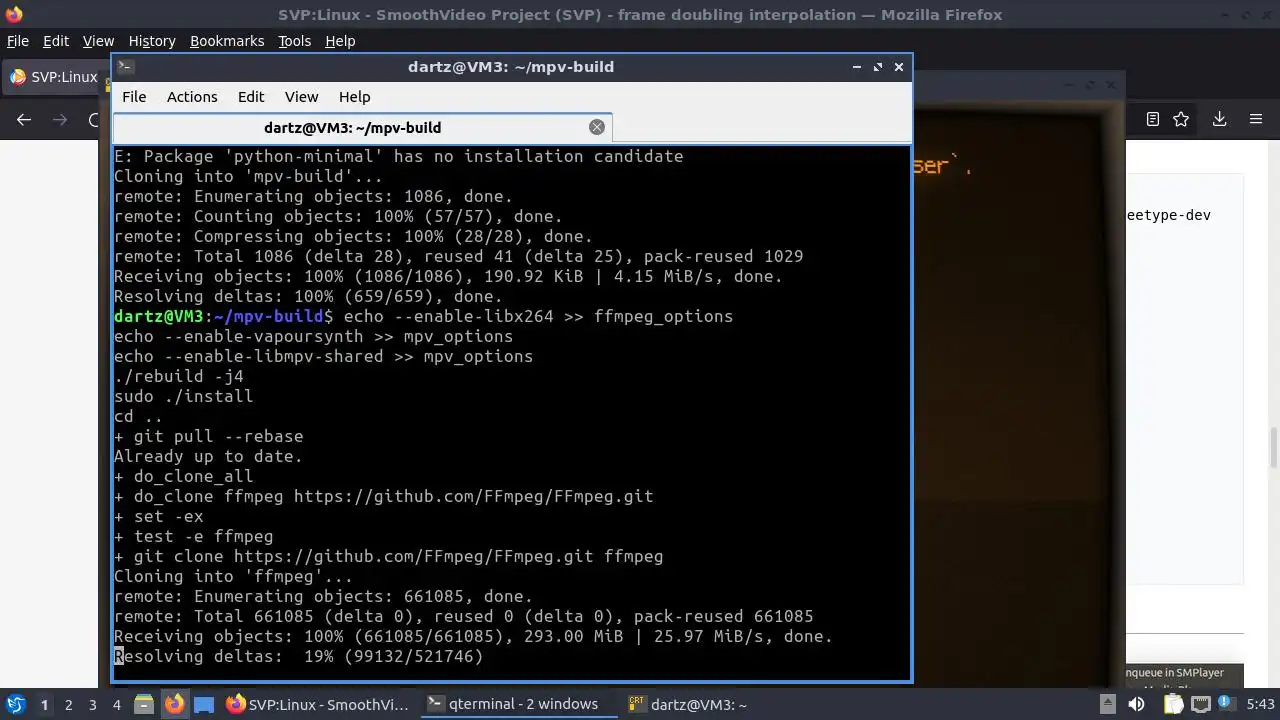Image resolution: width=1280 pixels, height=720 pixels.
Task: Click qterminal title bar text
Action: pos(511,67)
